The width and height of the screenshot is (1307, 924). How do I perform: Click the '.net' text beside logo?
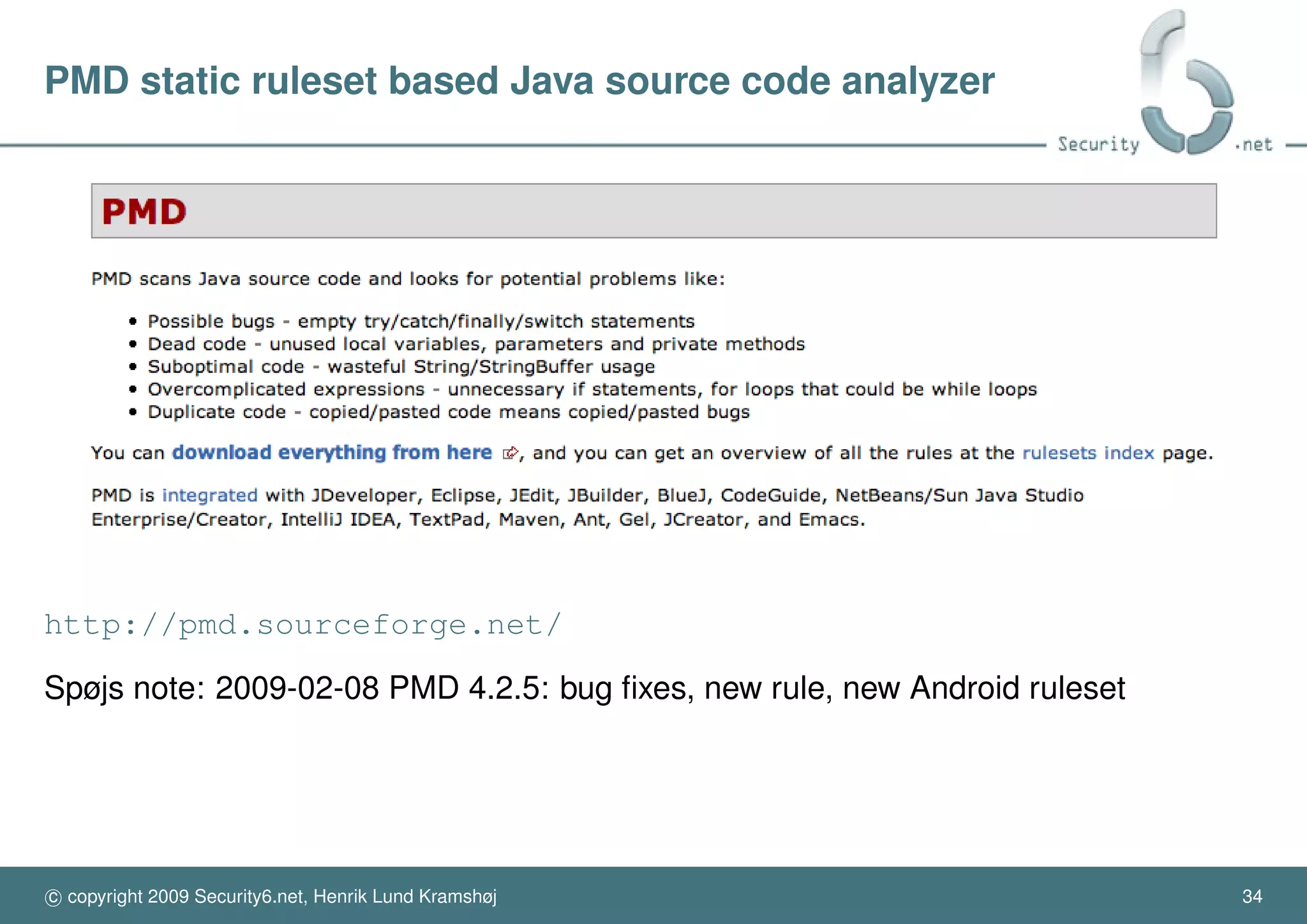[1254, 145]
